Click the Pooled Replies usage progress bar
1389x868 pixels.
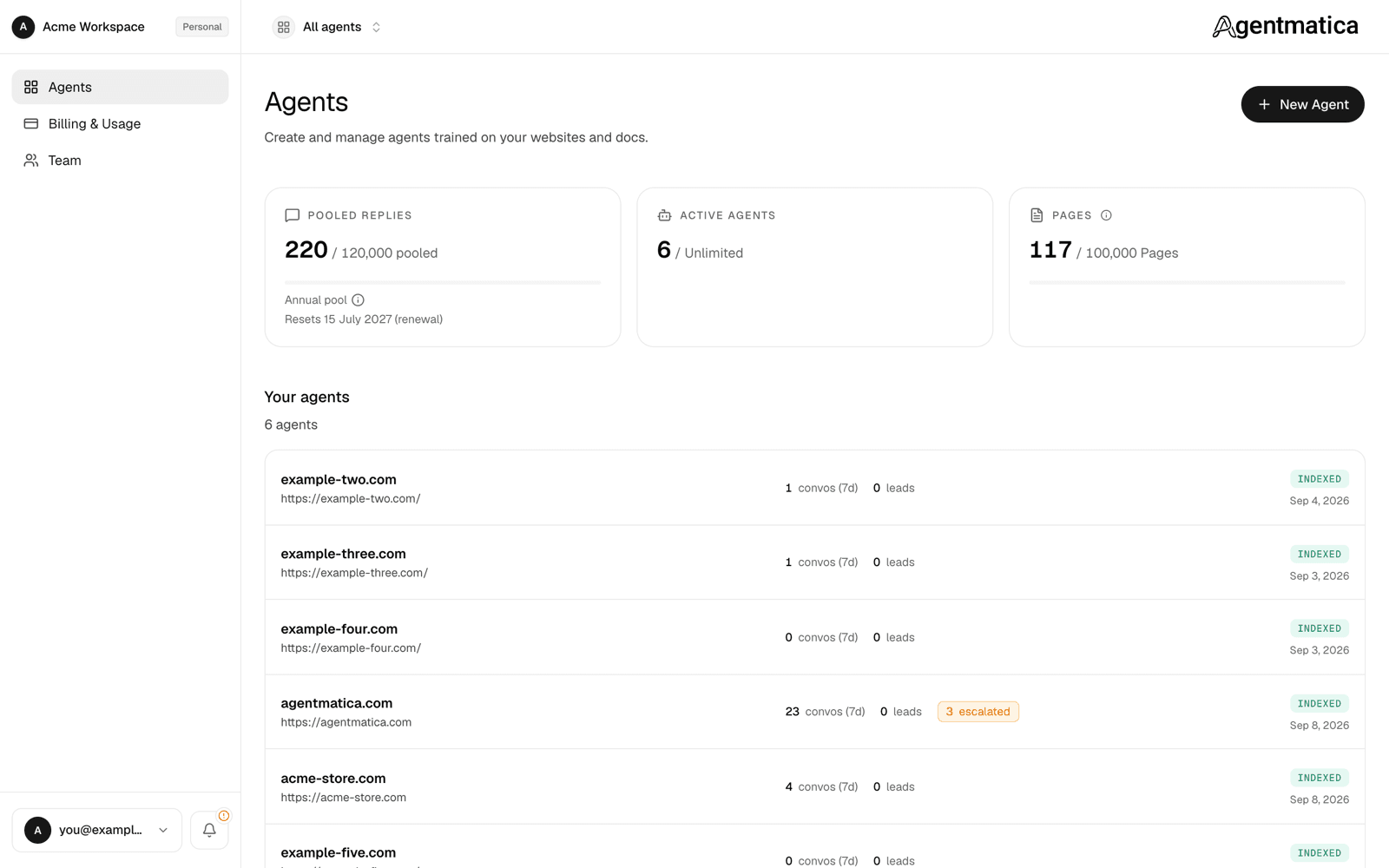click(x=443, y=282)
